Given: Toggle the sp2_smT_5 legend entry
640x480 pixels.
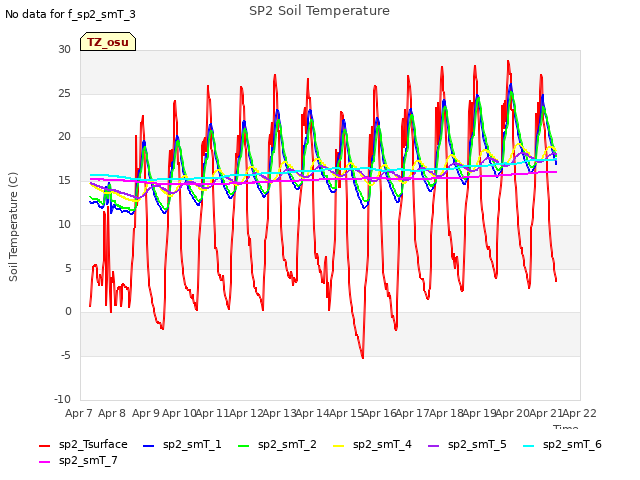Looking at the screenshot, I should [467, 444].
